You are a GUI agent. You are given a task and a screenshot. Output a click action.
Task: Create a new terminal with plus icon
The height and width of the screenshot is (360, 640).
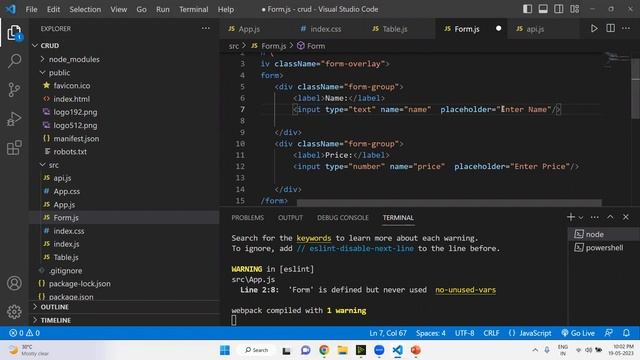pos(571,217)
